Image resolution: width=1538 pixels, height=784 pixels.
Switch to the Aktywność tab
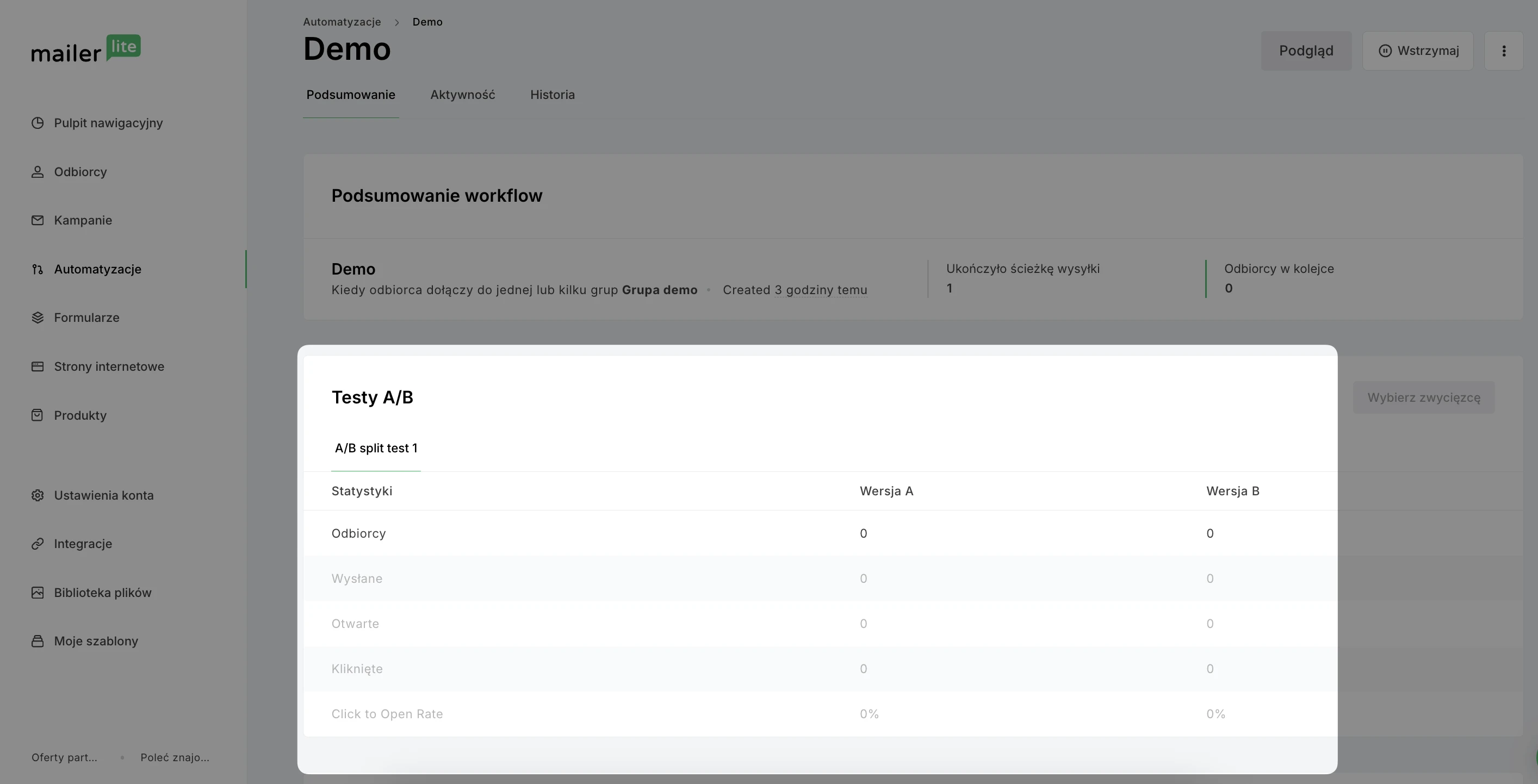(x=462, y=95)
